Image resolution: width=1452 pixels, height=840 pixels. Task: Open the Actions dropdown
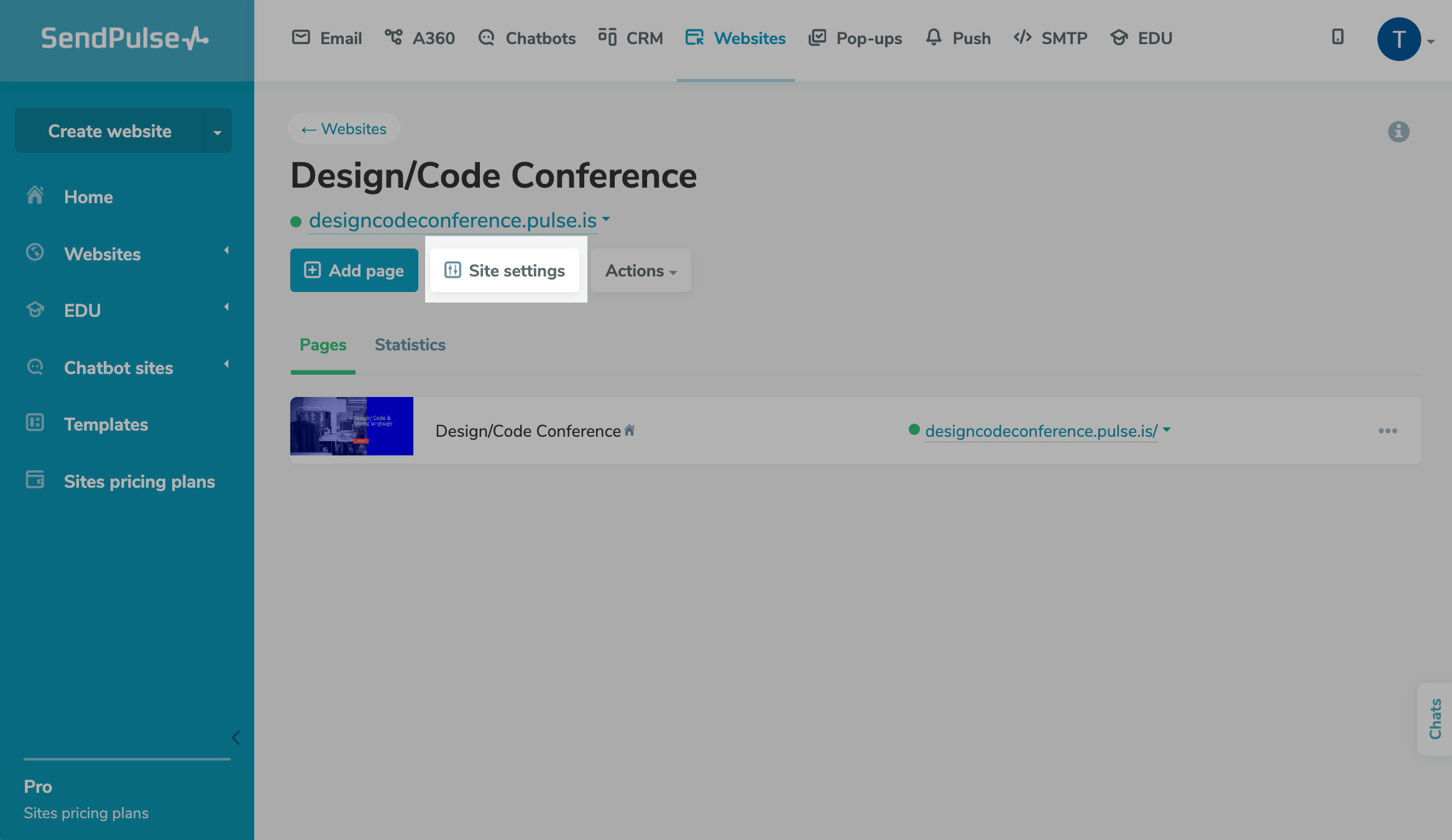[640, 271]
